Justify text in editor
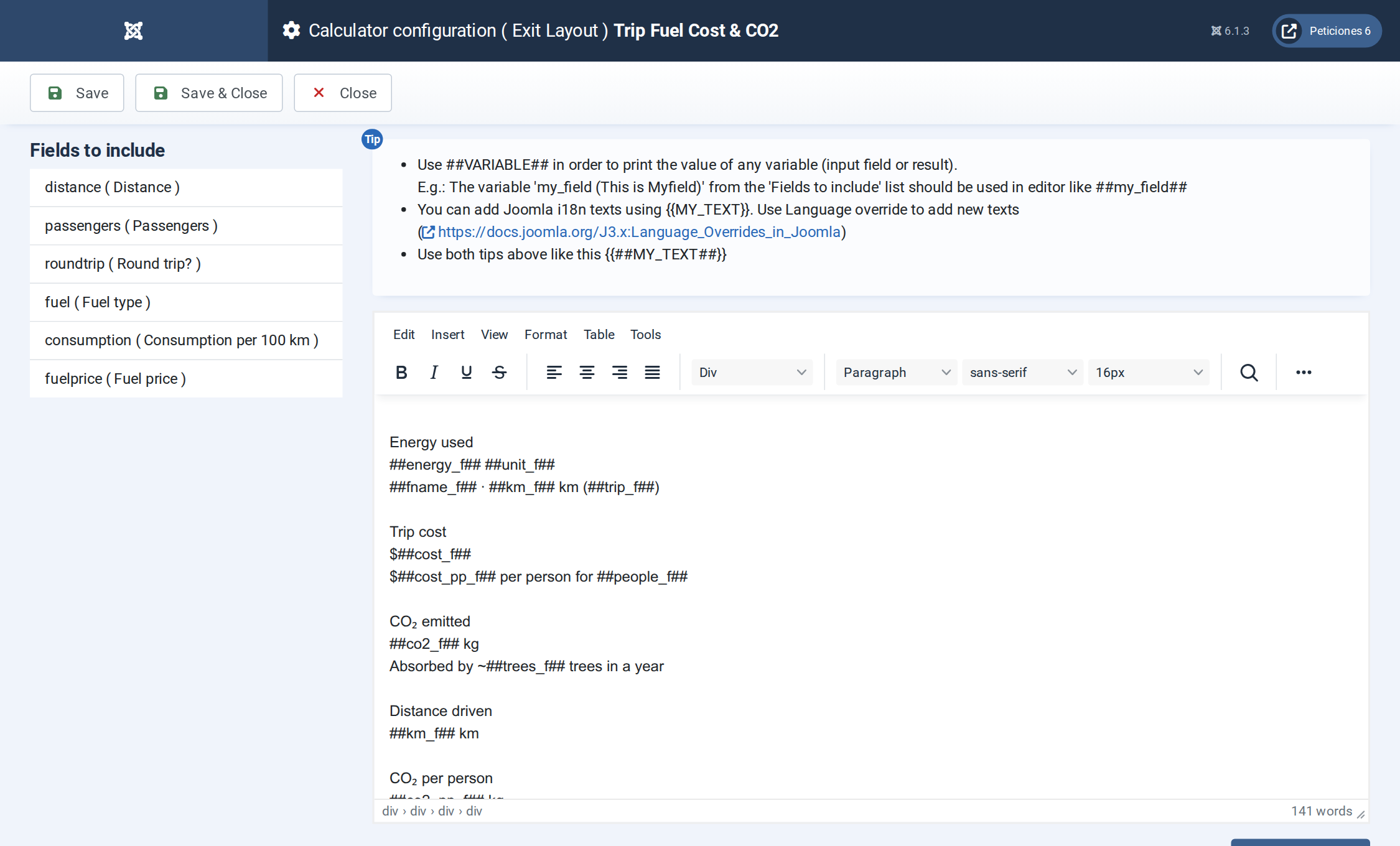This screenshot has height=846, width=1400. point(652,372)
